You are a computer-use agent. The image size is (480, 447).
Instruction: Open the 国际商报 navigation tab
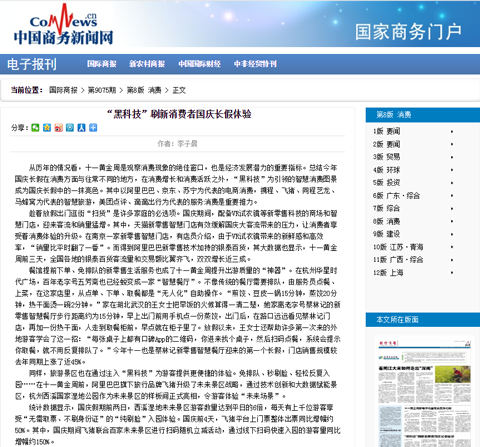click(102, 64)
